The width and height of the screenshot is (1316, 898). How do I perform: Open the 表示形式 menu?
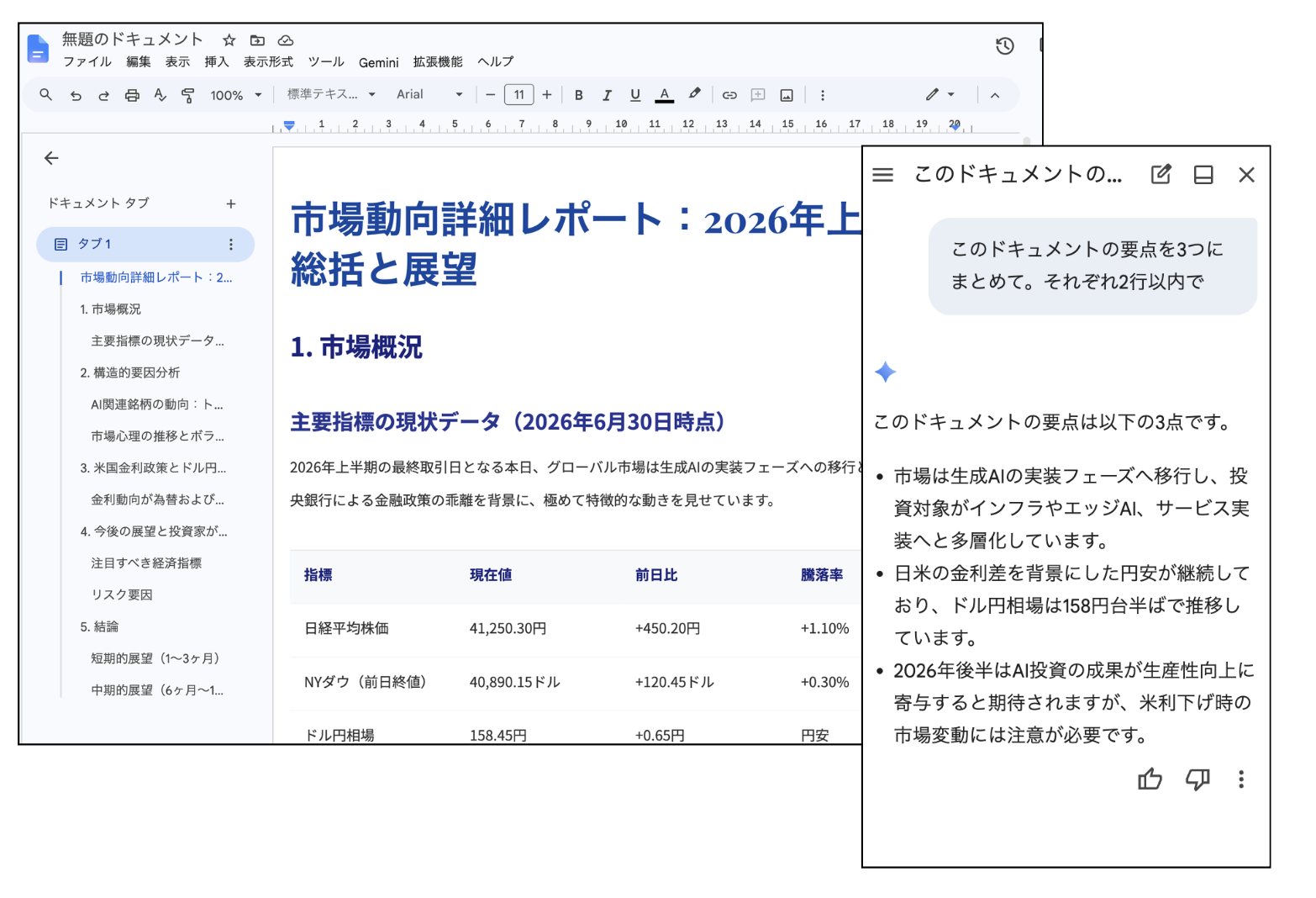coord(268,62)
